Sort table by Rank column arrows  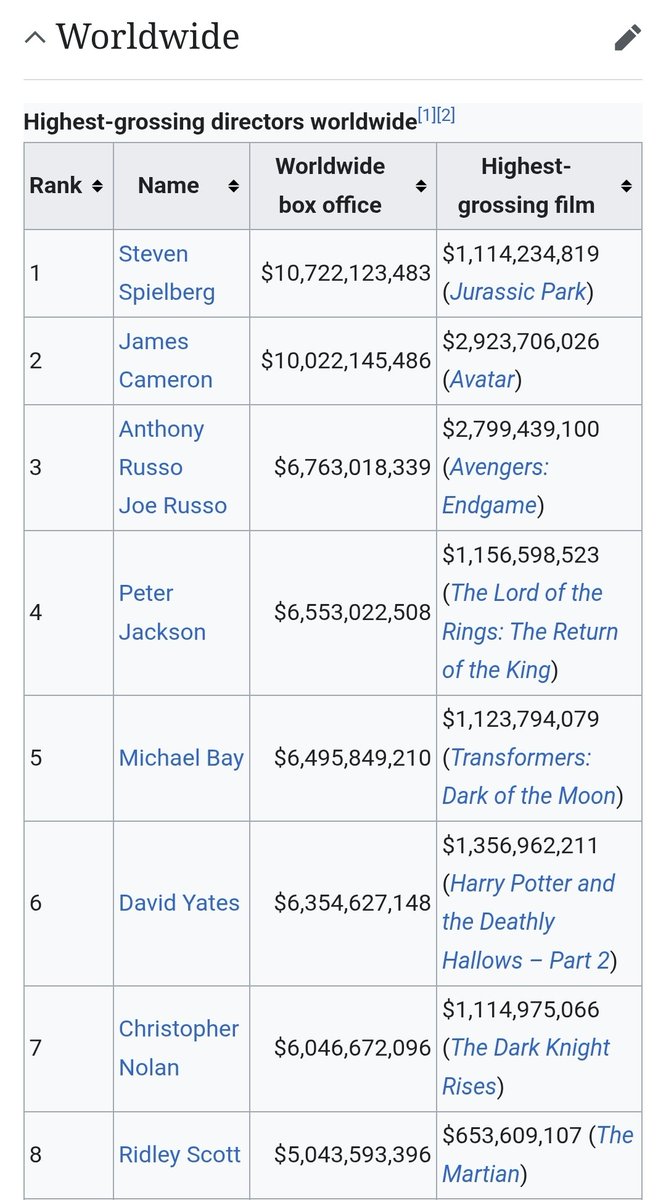[97, 186]
